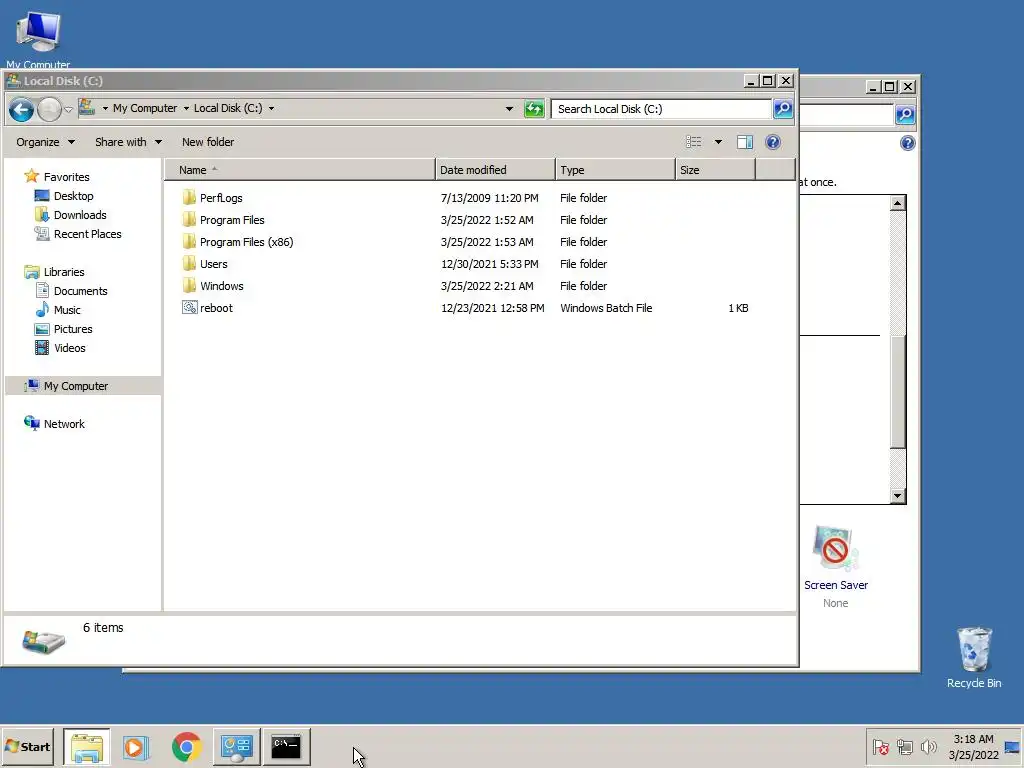Open Downloads in Favorites
The width and height of the screenshot is (1024, 768).
(71, 215)
